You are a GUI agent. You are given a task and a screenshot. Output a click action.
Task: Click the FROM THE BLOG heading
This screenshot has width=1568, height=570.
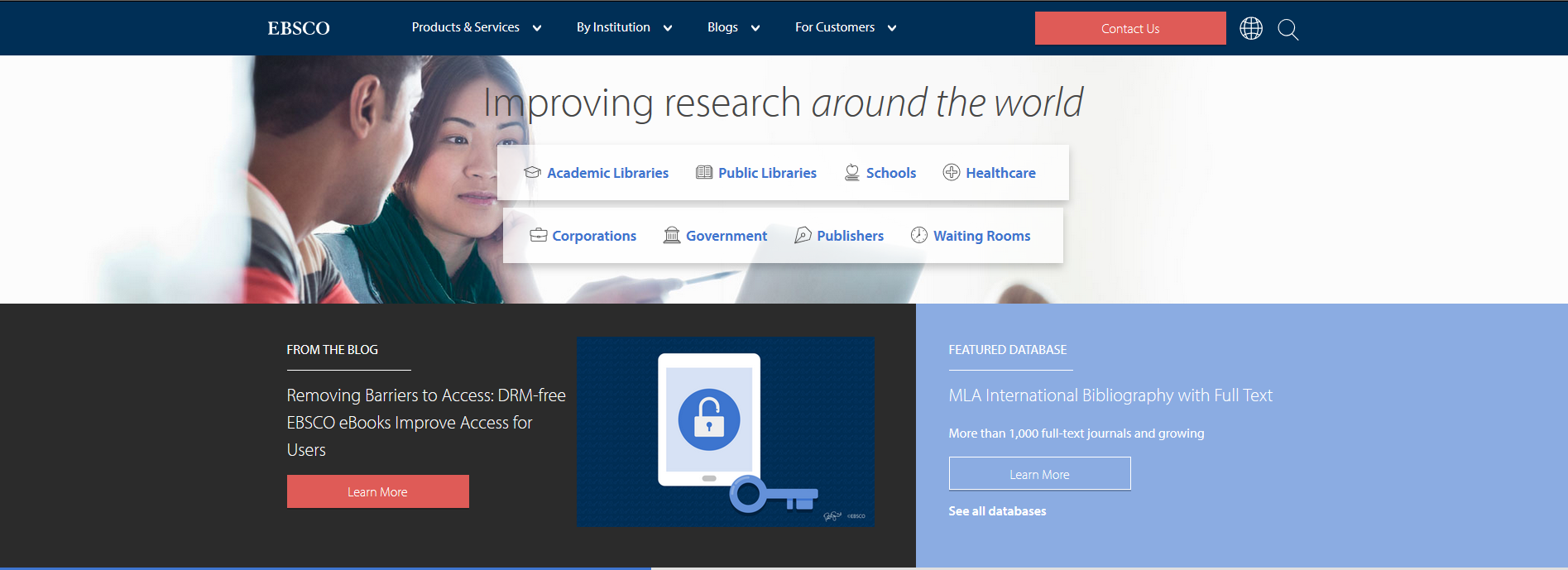332,350
